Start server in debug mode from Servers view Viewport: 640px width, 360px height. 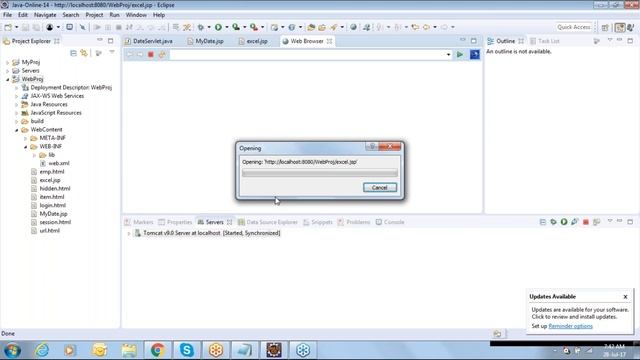click(x=553, y=222)
